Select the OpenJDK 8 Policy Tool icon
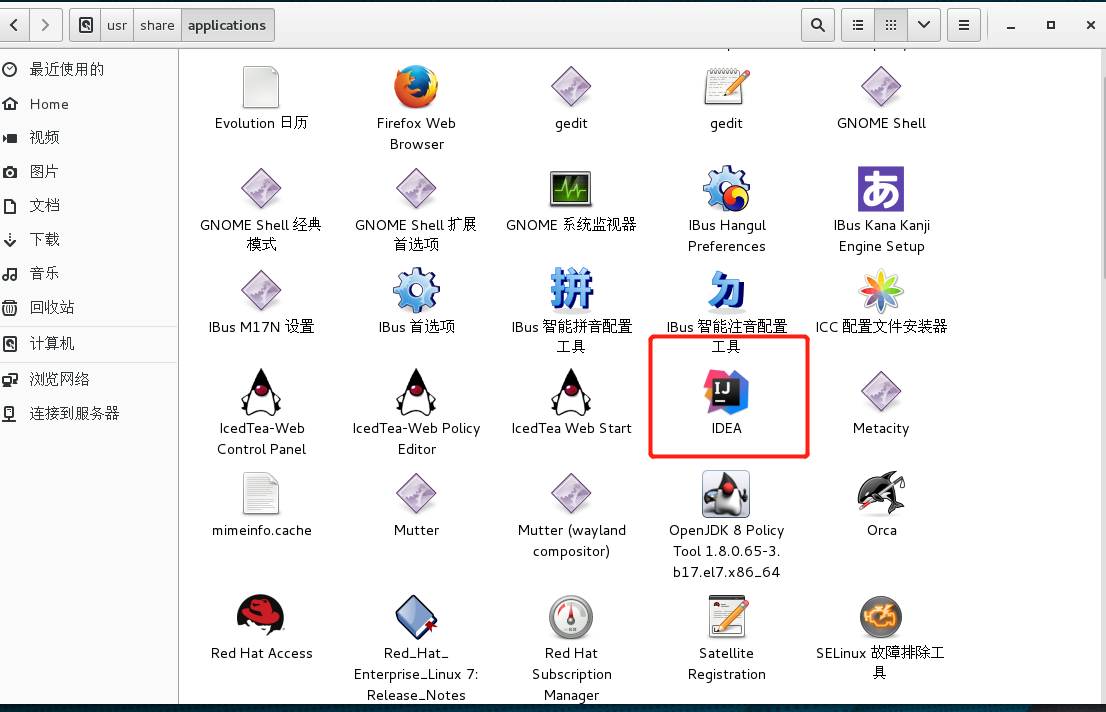1106x712 pixels. point(726,494)
